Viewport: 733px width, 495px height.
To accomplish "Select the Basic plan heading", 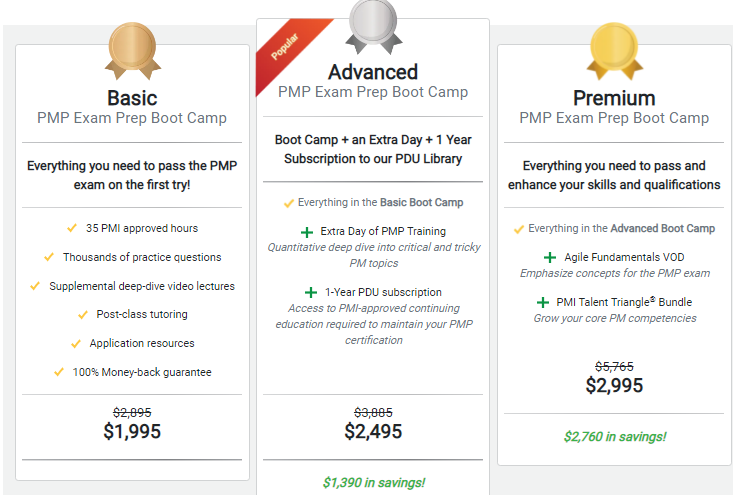I will click(x=132, y=98).
